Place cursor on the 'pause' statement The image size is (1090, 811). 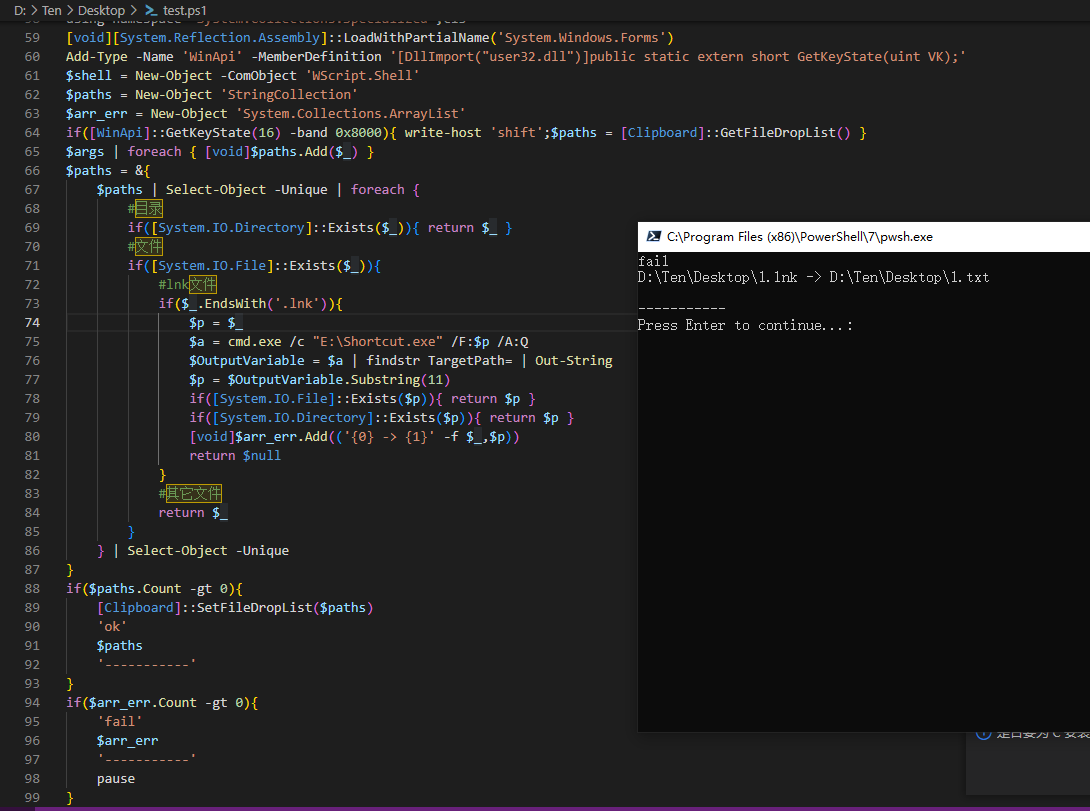pos(115,778)
